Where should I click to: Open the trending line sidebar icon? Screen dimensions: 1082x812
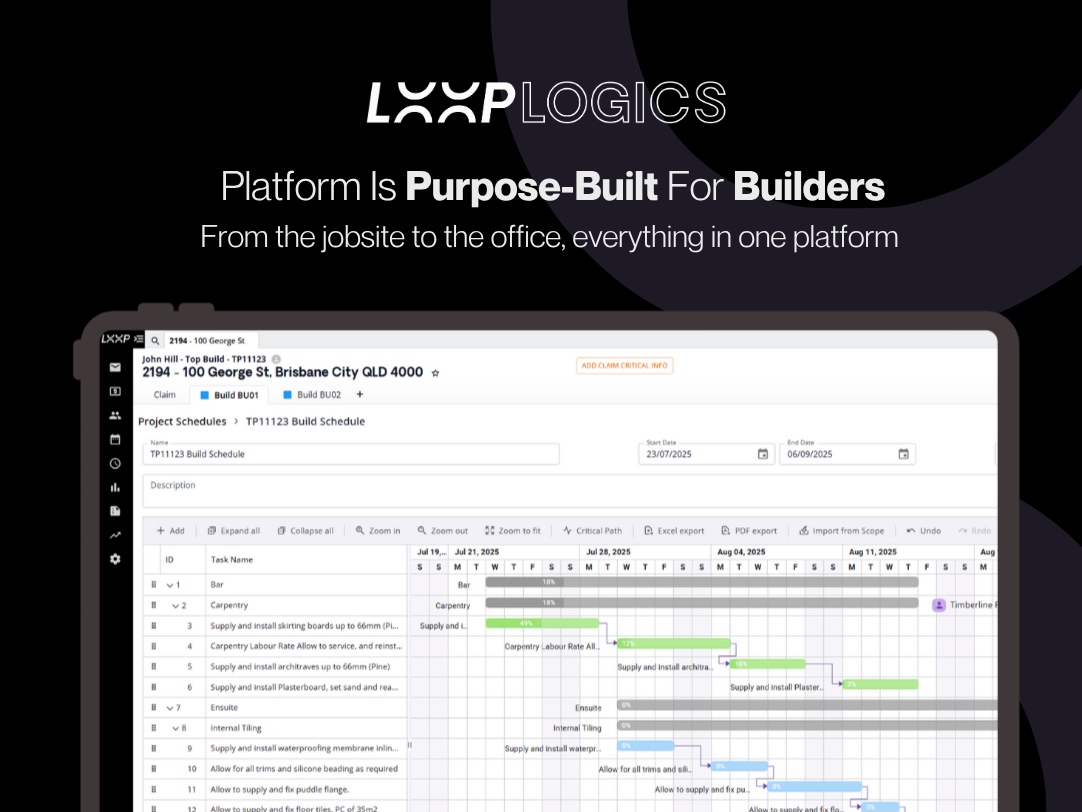point(115,535)
